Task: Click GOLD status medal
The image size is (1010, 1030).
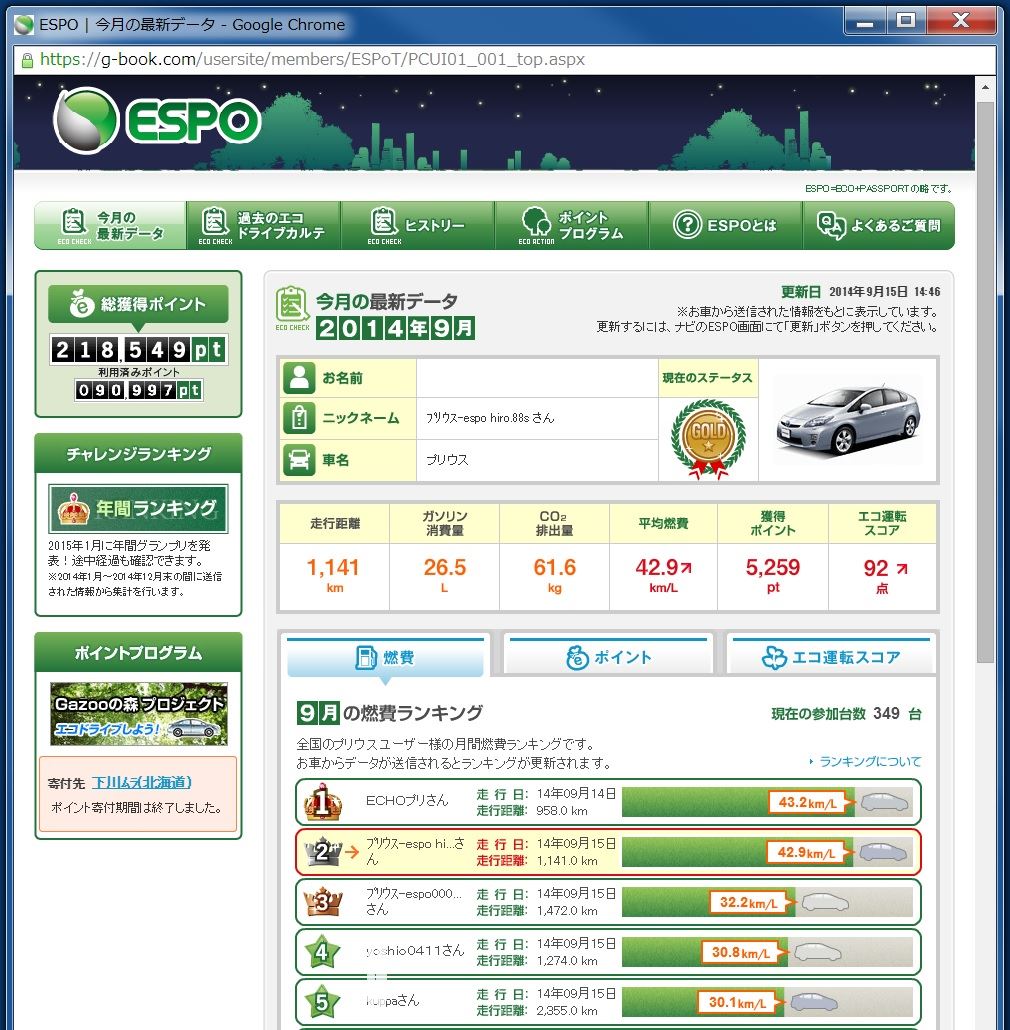Action: [x=709, y=439]
